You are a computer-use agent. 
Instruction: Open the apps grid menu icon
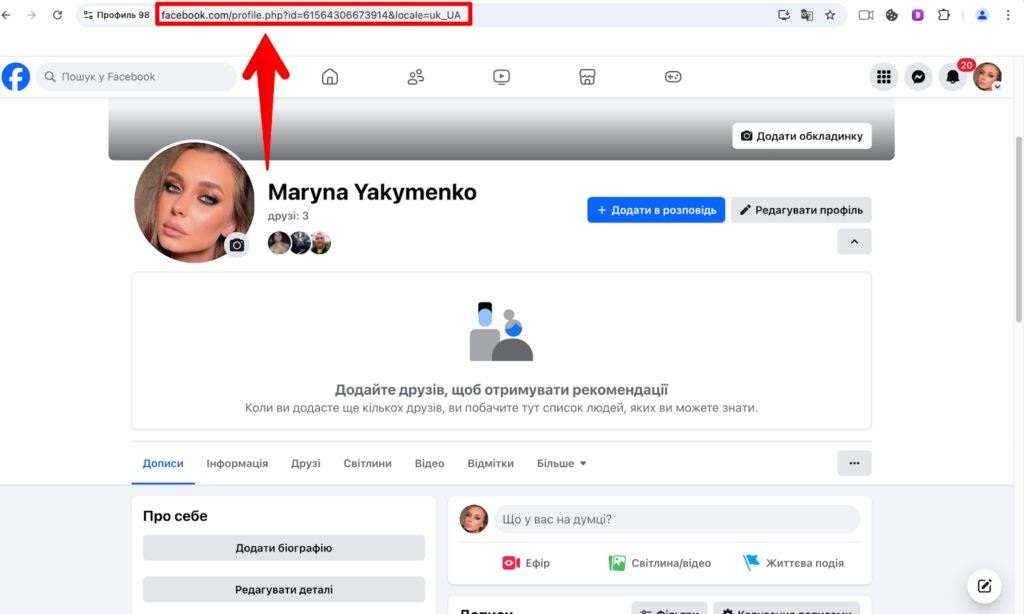(x=884, y=76)
